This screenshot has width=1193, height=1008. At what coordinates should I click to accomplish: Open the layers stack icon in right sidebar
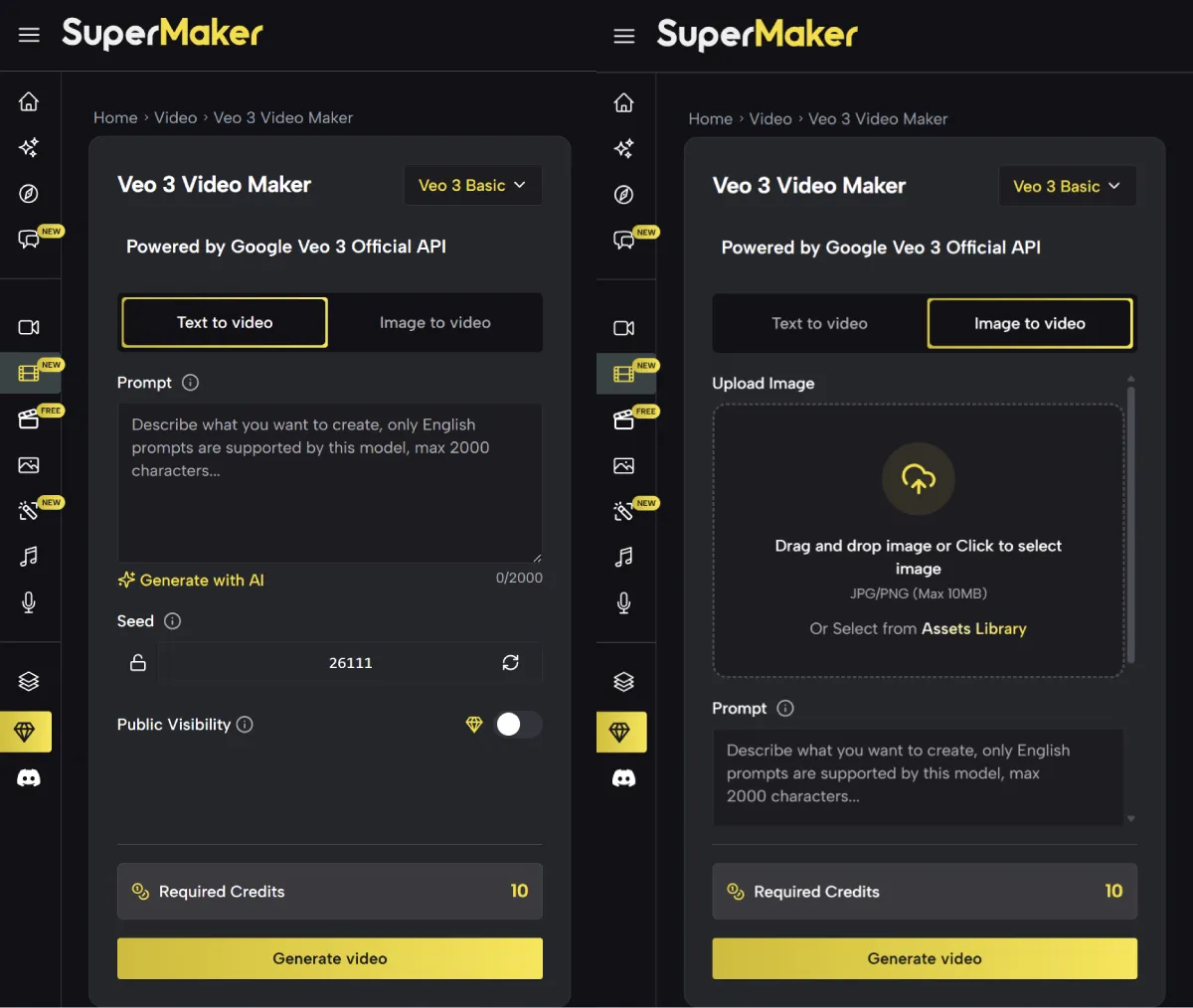(623, 682)
